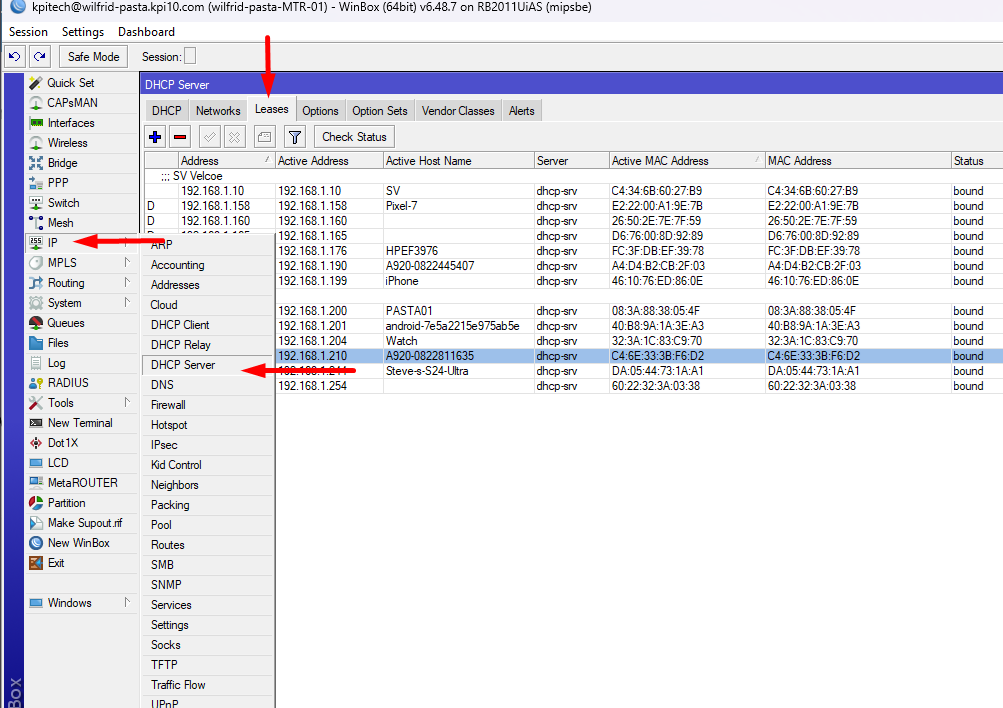Screen dimensions: 1003x708
Task: Click the Safe Mode button
Action: tap(93, 57)
